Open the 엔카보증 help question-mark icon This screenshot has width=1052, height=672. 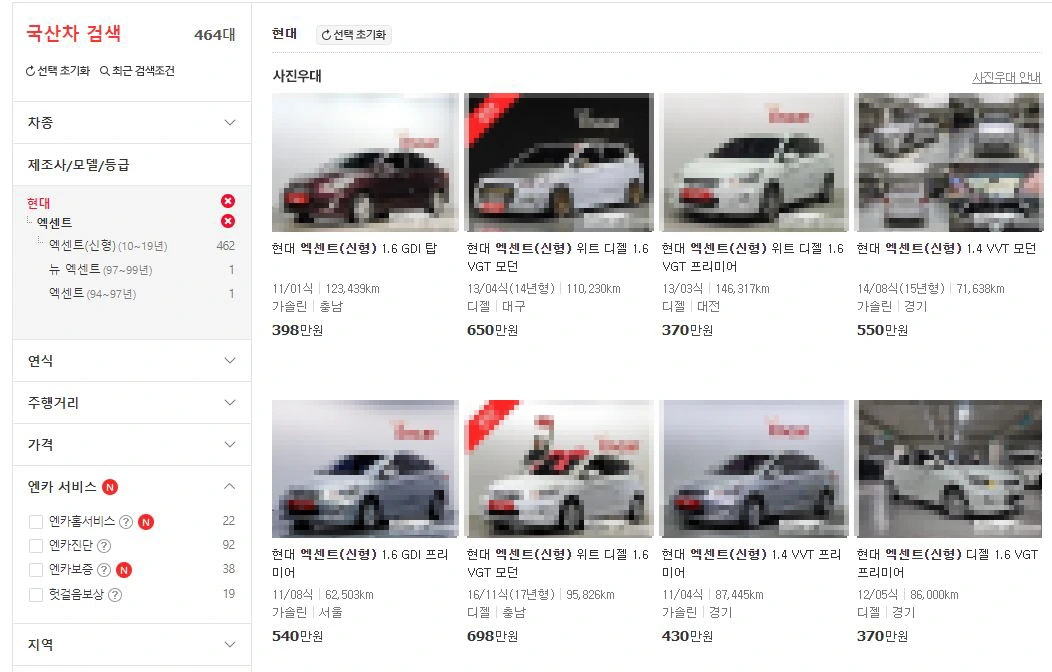coord(104,570)
